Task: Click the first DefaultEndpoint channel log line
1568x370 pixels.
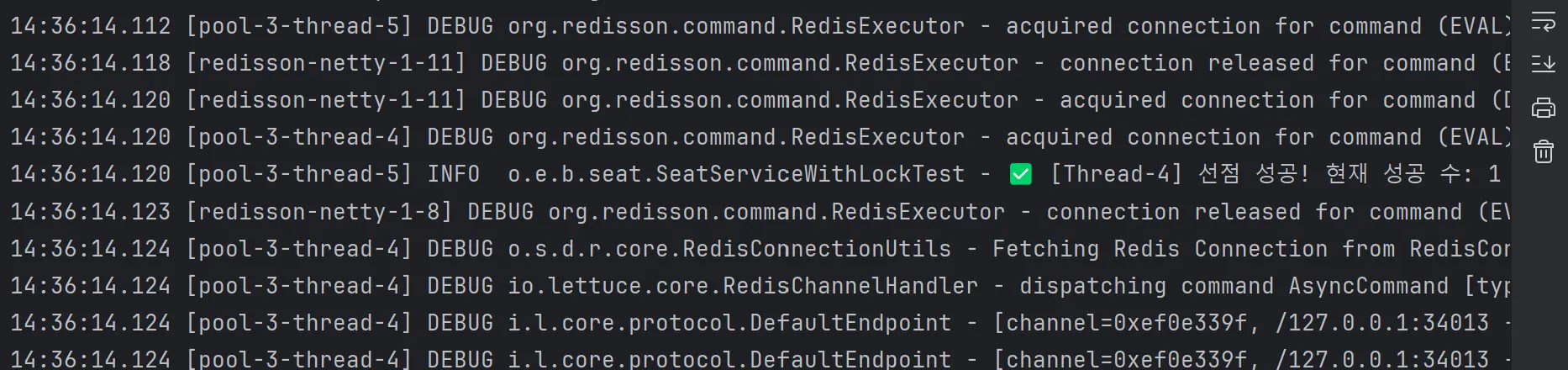Action: coord(760,323)
